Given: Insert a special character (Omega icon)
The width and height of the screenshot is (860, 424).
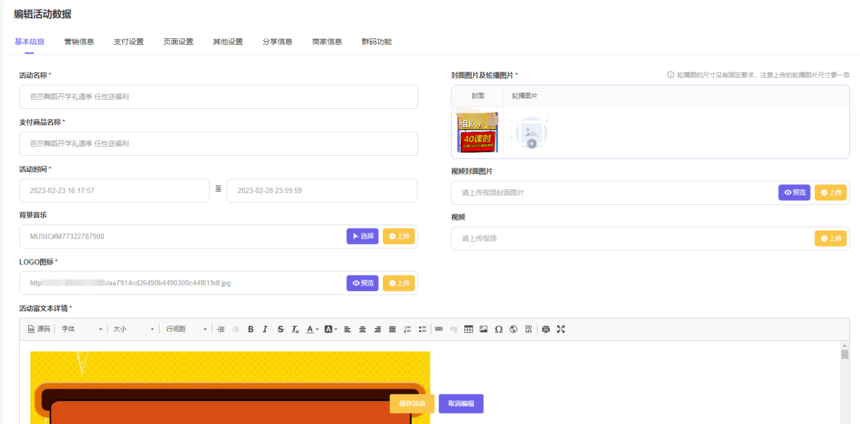Looking at the screenshot, I should (499, 329).
